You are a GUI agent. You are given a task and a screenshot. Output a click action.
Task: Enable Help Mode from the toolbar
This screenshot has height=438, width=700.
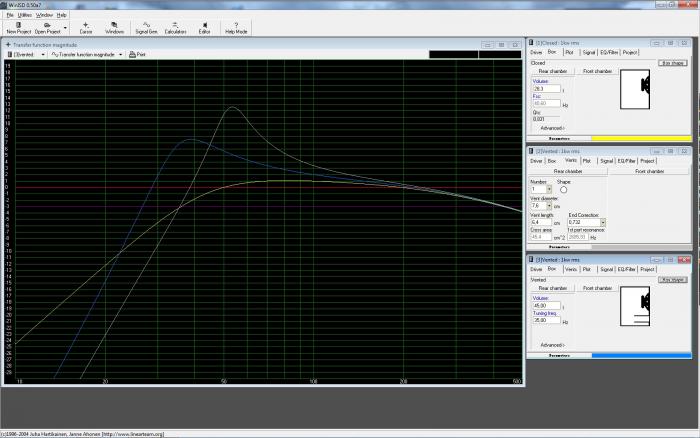(x=236, y=27)
